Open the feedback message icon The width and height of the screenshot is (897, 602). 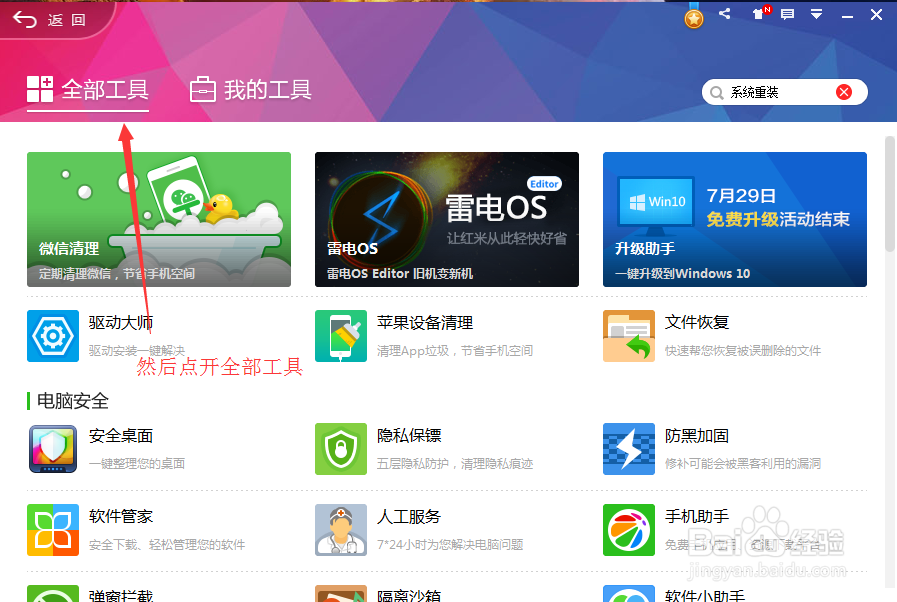788,14
